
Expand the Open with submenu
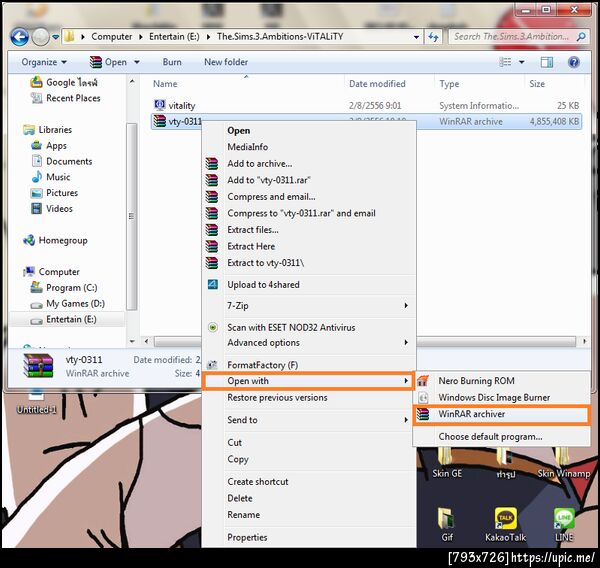pyautogui.click(x=308, y=381)
